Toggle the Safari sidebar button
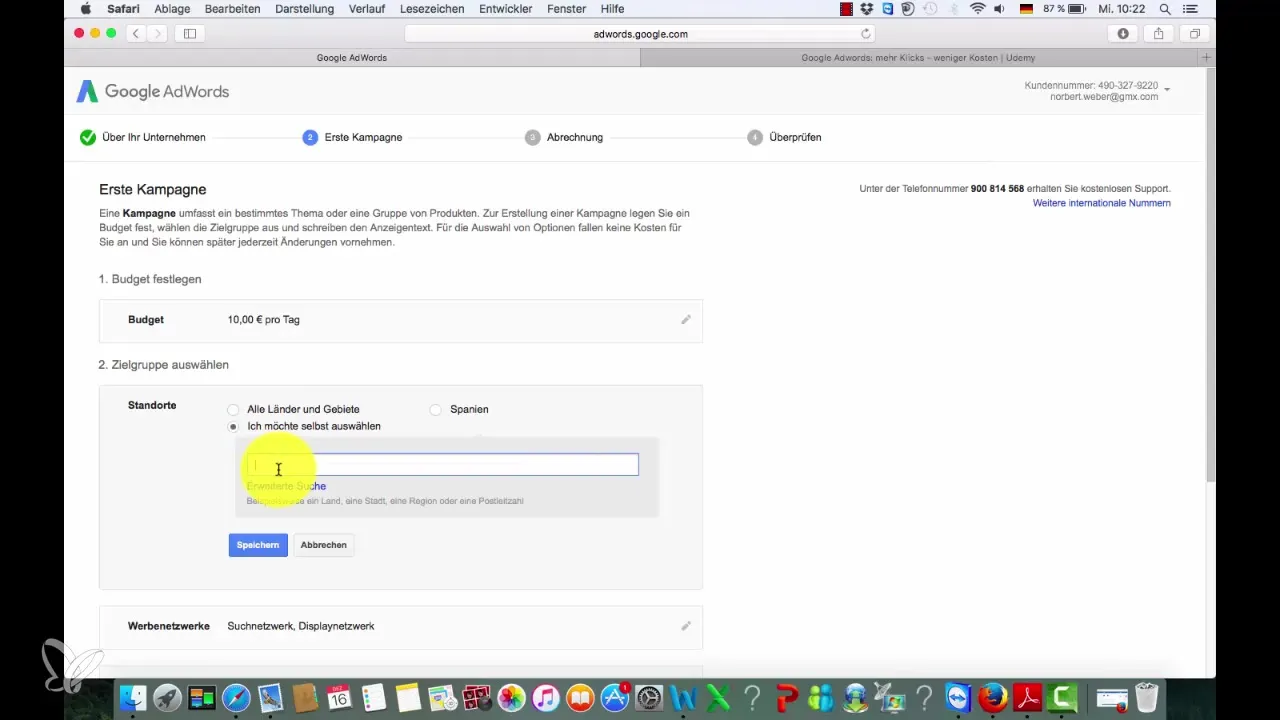1280x720 pixels. tap(189, 34)
